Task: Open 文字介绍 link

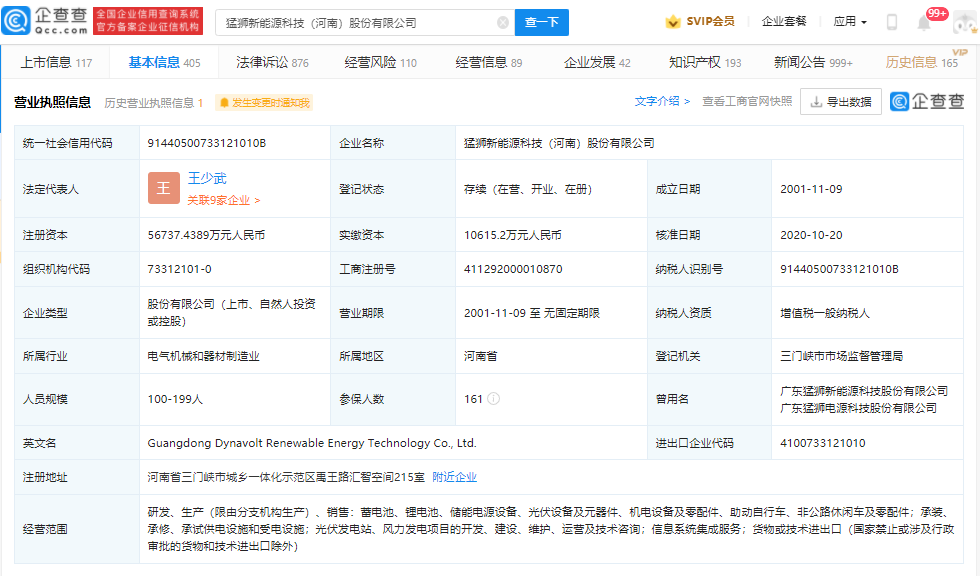Action: [x=662, y=101]
